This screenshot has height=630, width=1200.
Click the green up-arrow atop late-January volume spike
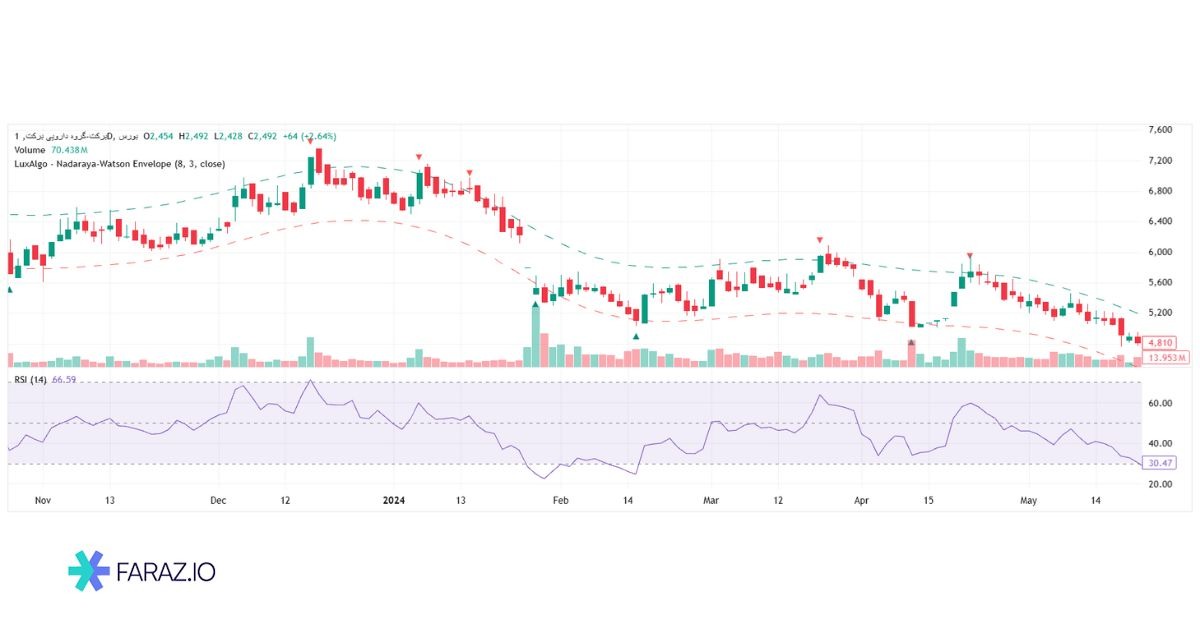pyautogui.click(x=535, y=302)
